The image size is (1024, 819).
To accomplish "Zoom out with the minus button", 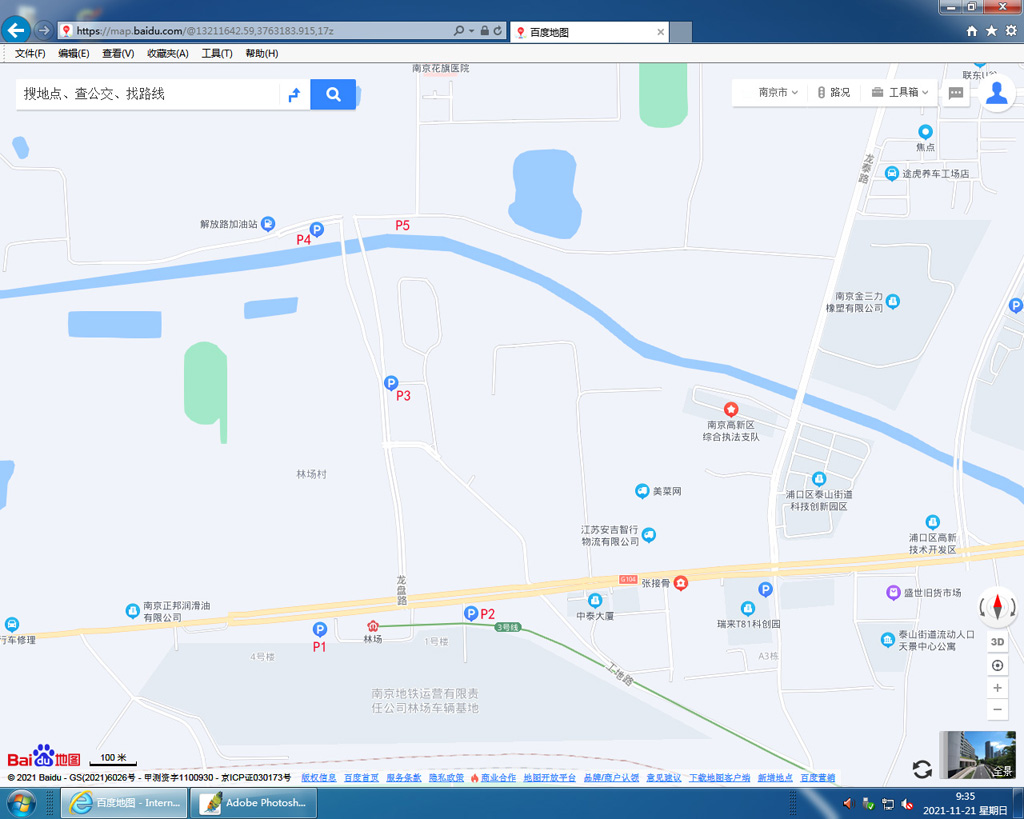I will coord(997,709).
